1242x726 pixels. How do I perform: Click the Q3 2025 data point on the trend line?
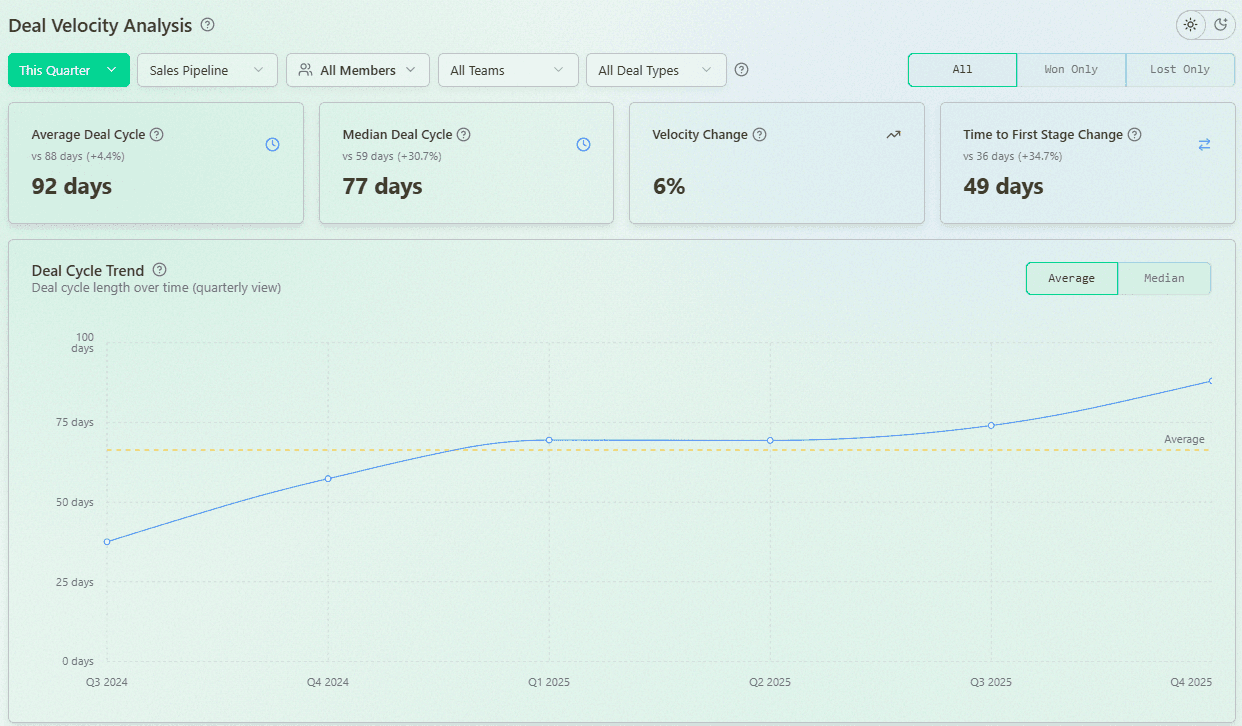[991, 425]
